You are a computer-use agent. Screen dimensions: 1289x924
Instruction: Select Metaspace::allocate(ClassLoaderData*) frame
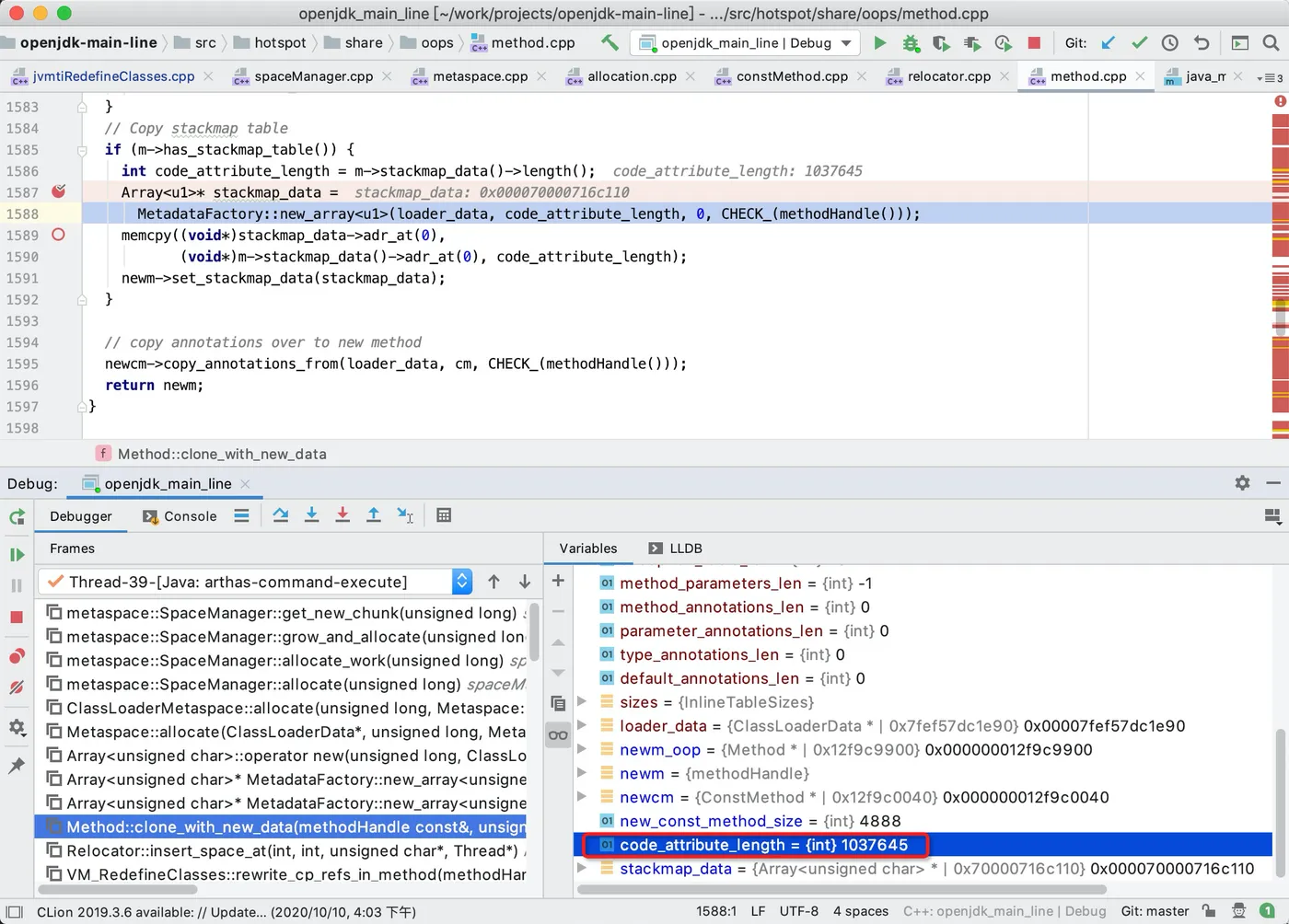click(283, 732)
